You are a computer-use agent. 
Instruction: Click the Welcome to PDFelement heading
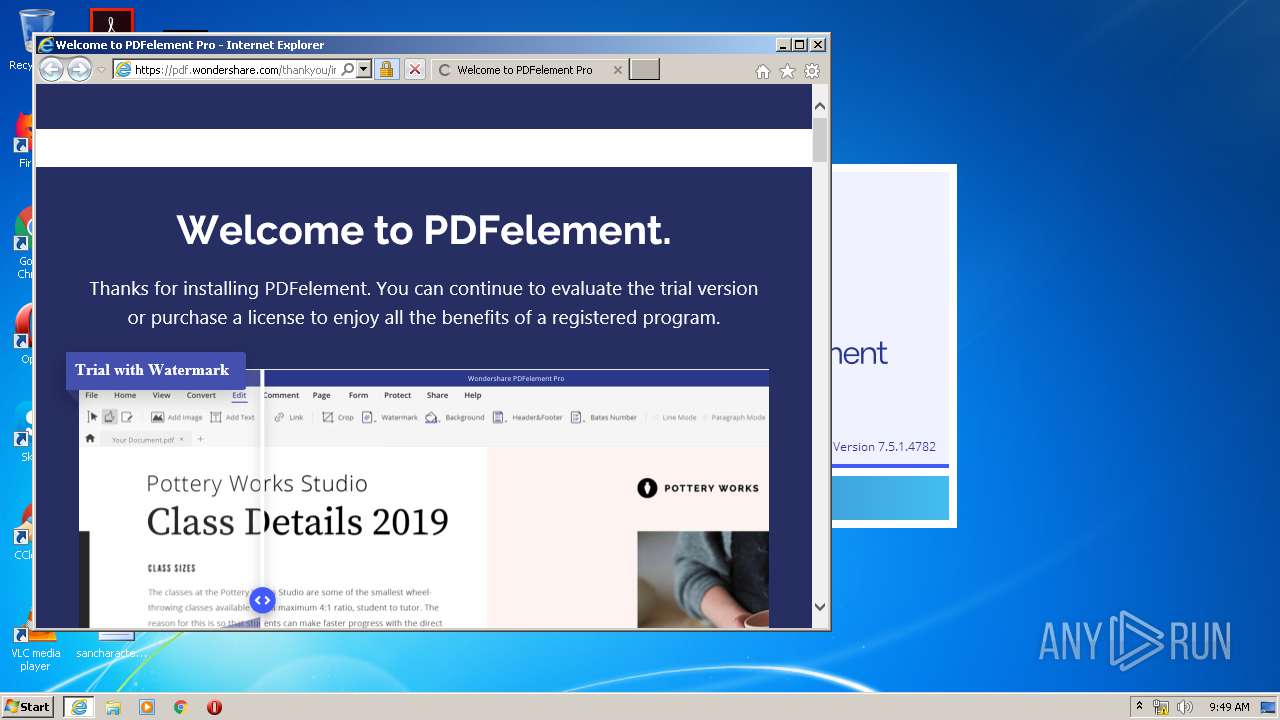click(423, 230)
